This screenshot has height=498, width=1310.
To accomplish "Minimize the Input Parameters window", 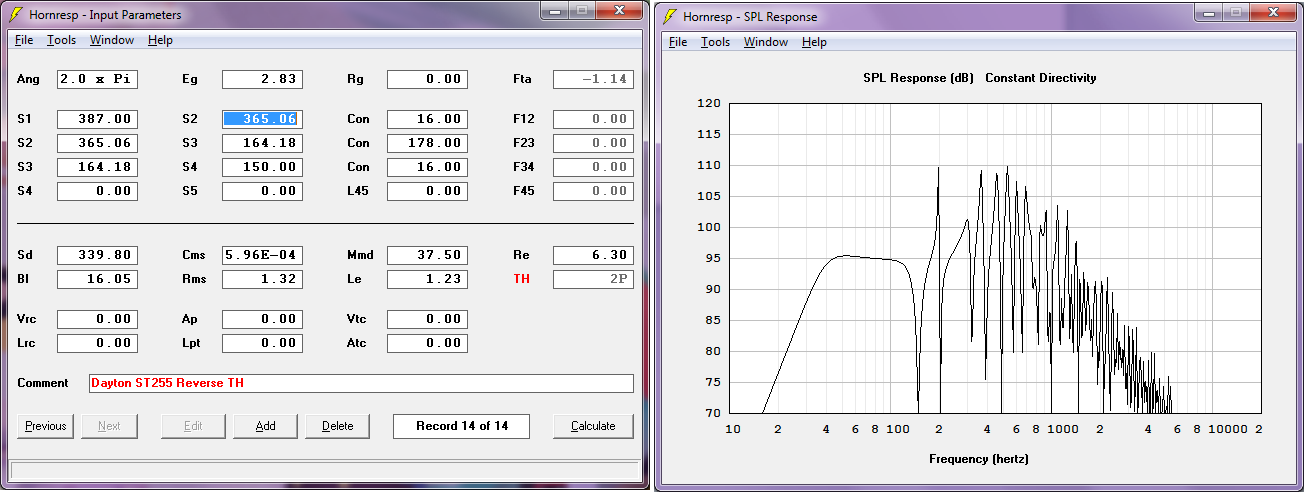I will tap(554, 10).
